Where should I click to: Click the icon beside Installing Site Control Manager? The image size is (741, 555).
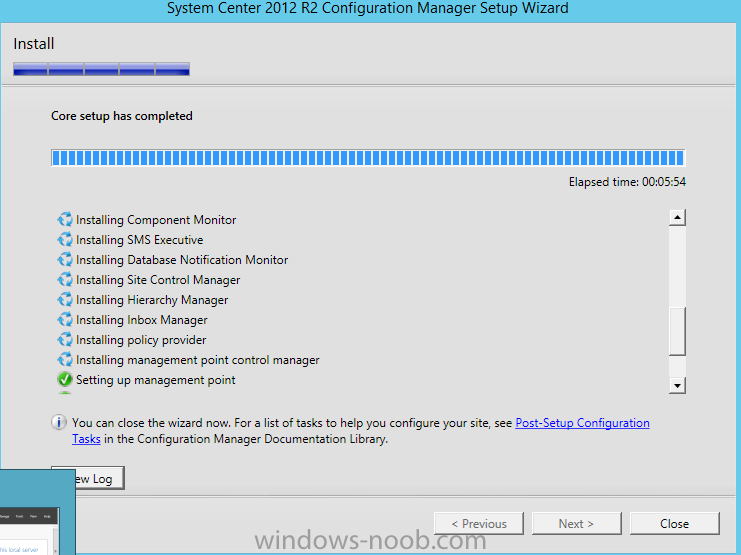65,279
